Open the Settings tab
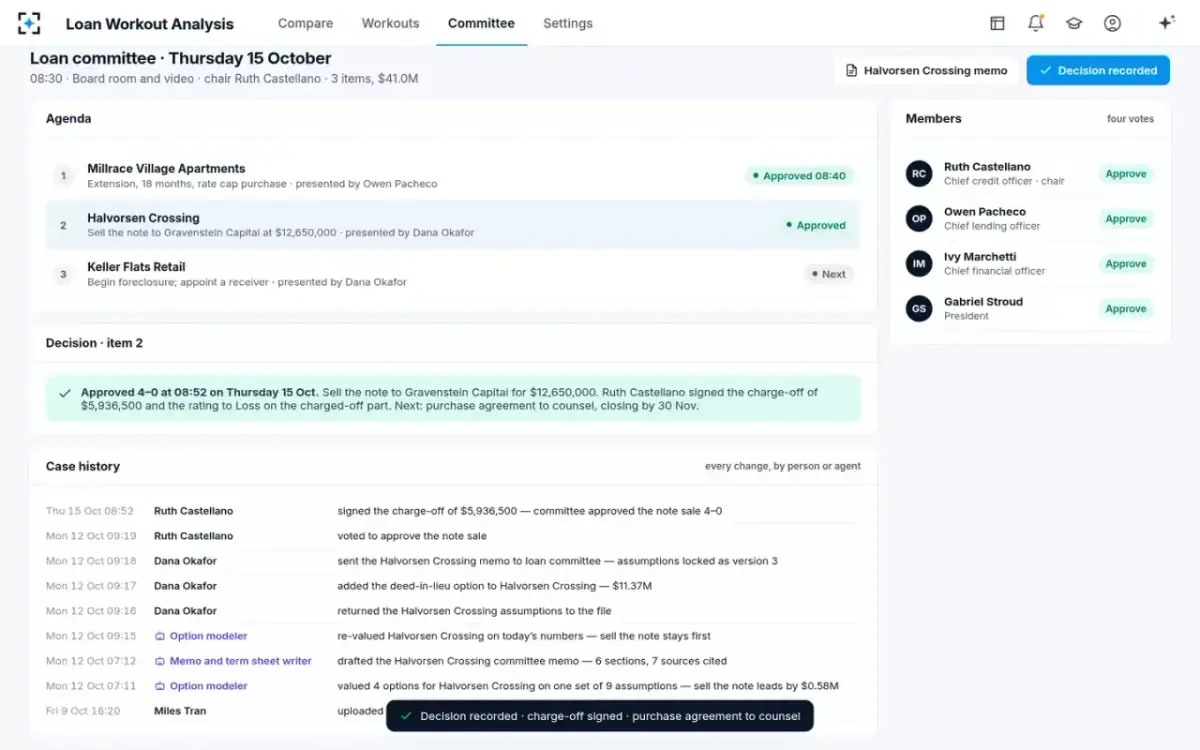 (568, 23)
